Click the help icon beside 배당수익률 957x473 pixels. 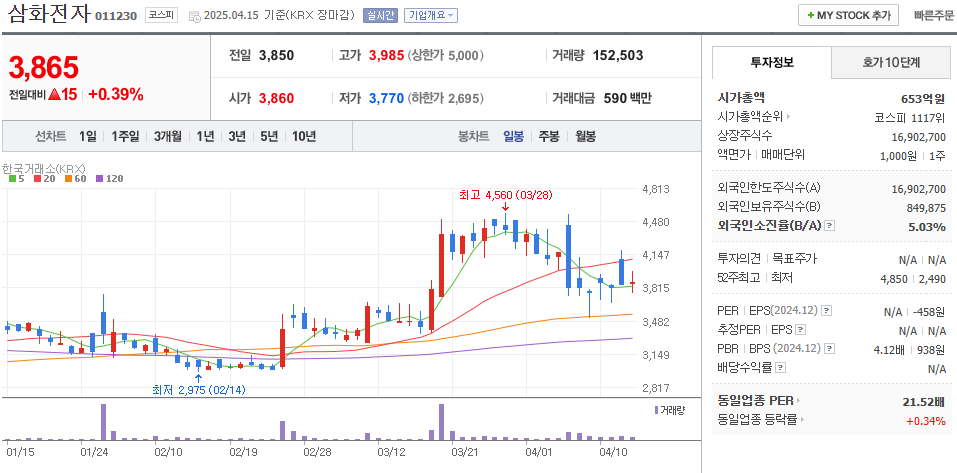(x=781, y=368)
